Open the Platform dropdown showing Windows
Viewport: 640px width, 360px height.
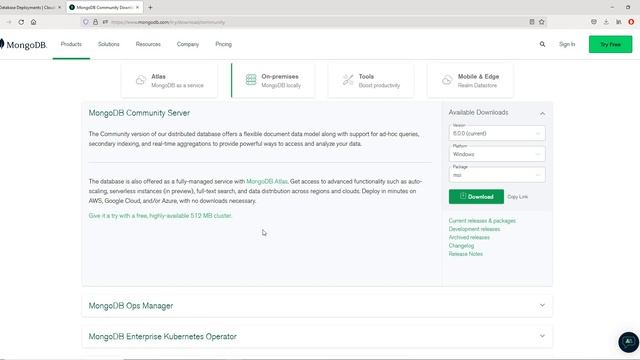[x=497, y=154]
